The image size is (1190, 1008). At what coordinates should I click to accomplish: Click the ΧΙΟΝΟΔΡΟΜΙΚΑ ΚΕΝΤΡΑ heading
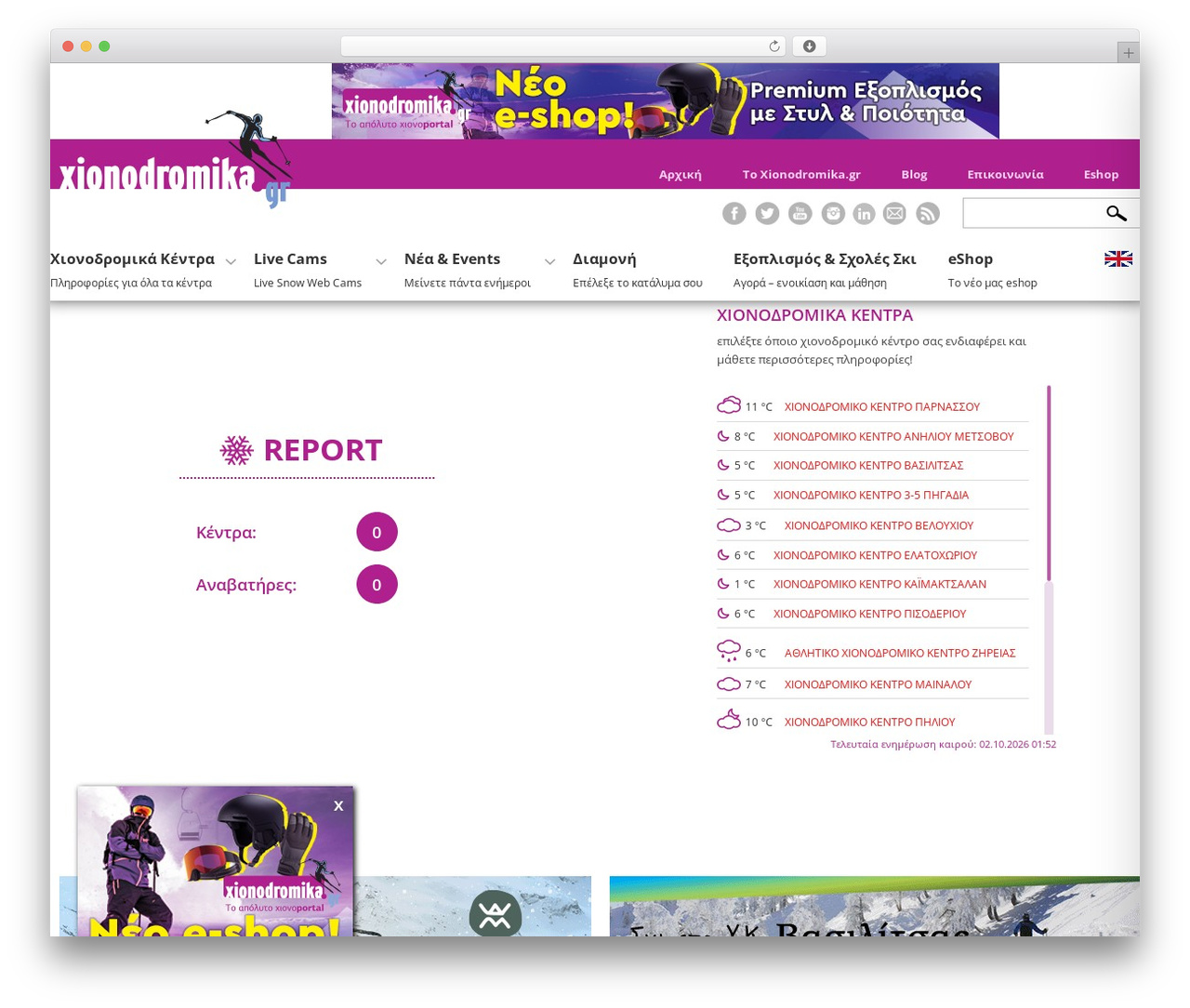coord(814,315)
